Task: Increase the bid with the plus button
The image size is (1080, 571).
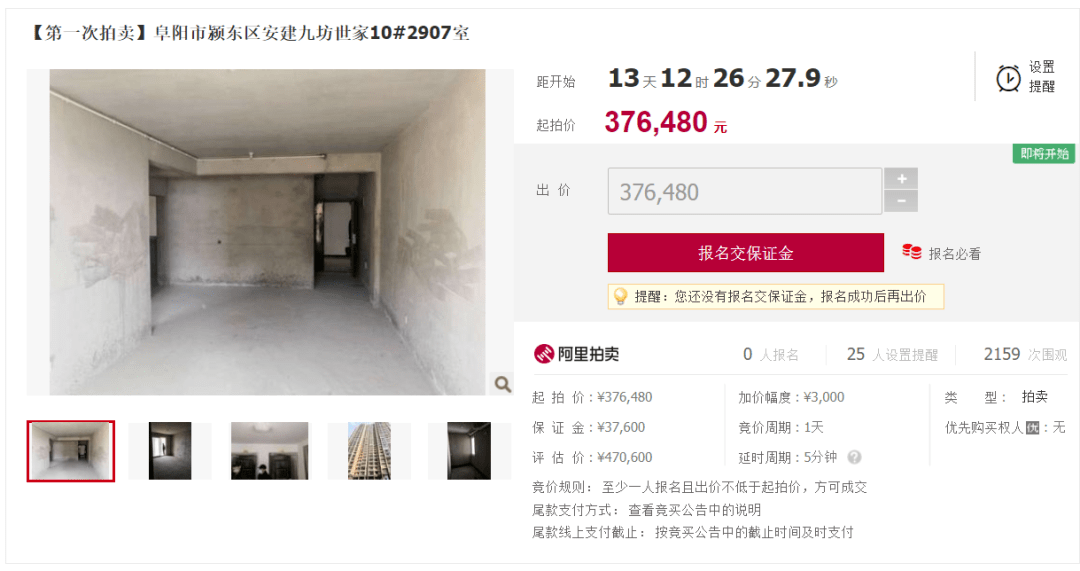Action: point(901,178)
